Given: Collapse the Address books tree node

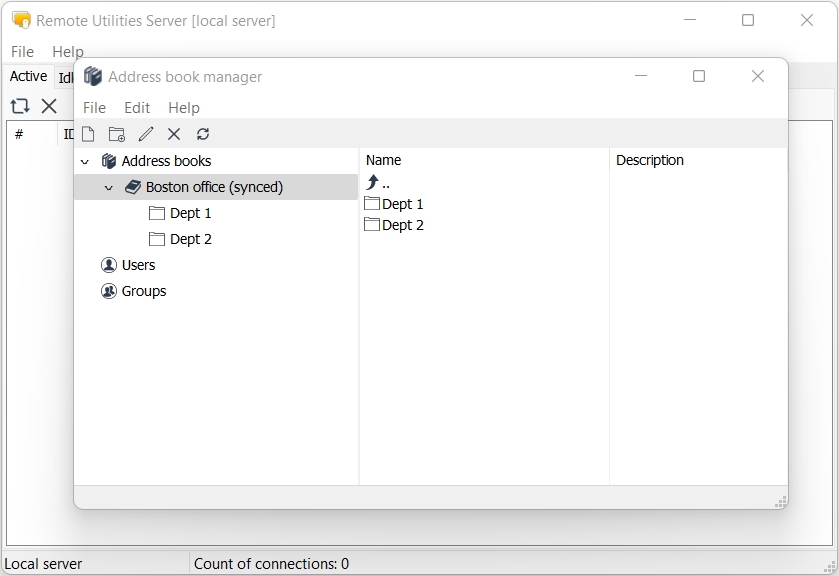Looking at the screenshot, I should click(85, 161).
